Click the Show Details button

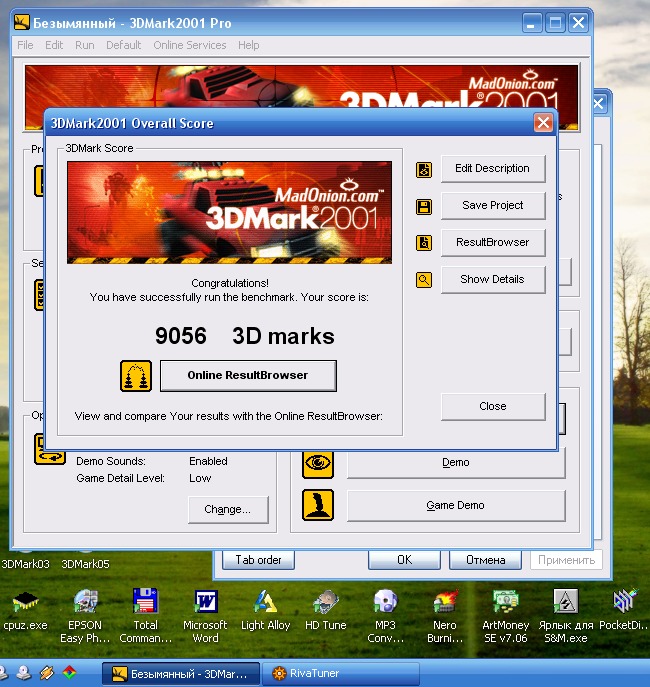[493, 280]
